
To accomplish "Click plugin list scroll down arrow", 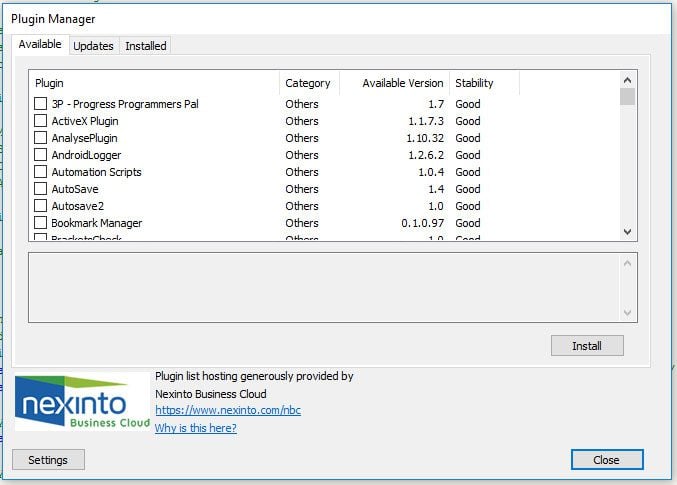I will [x=627, y=232].
